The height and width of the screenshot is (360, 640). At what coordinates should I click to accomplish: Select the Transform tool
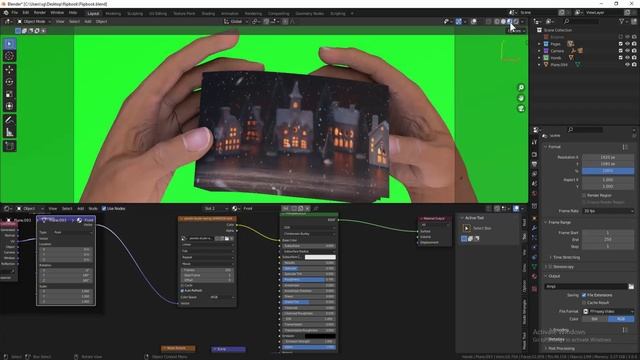click(x=10, y=107)
